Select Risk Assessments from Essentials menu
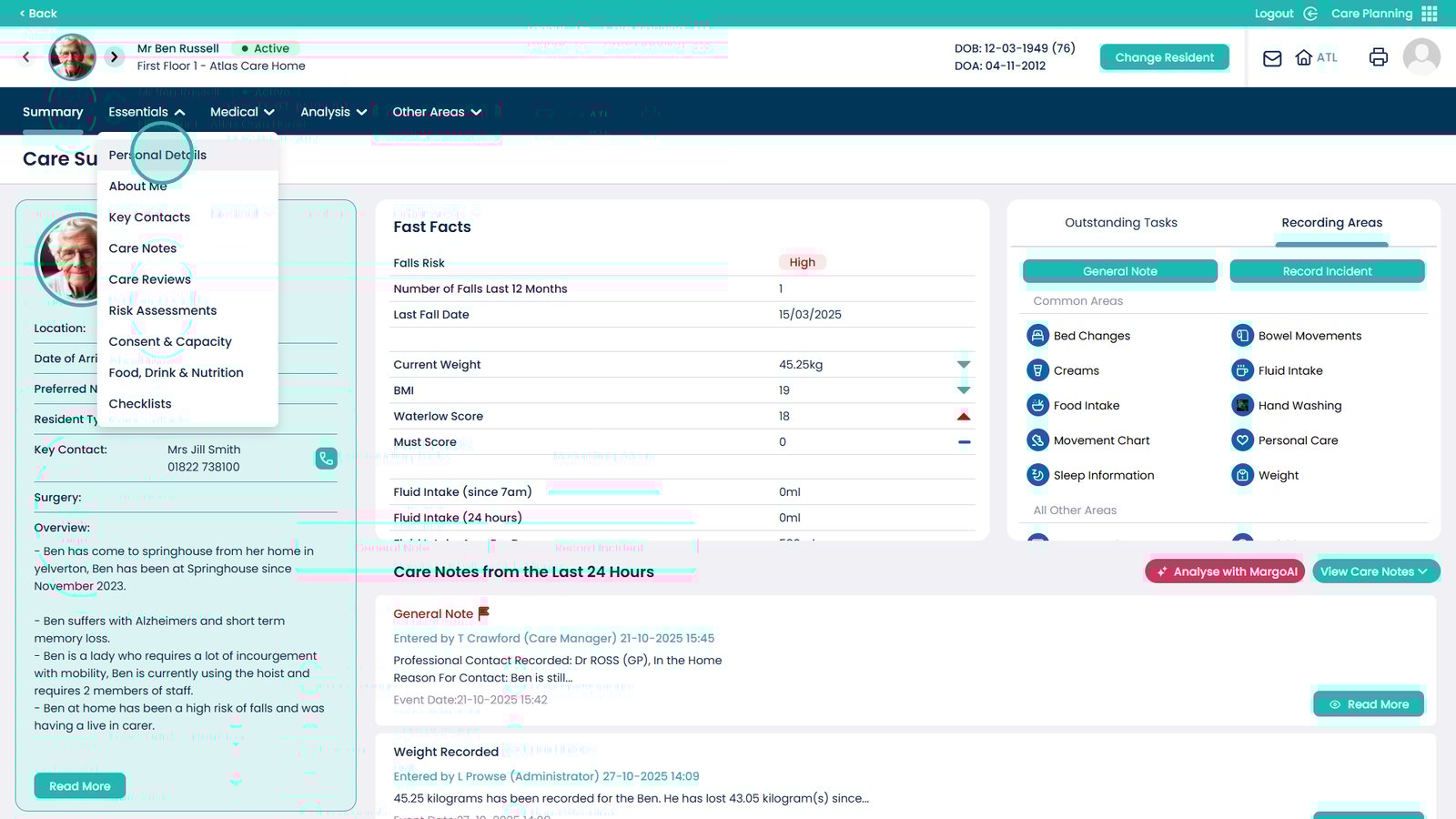Image resolution: width=1456 pixels, height=819 pixels. tap(163, 310)
